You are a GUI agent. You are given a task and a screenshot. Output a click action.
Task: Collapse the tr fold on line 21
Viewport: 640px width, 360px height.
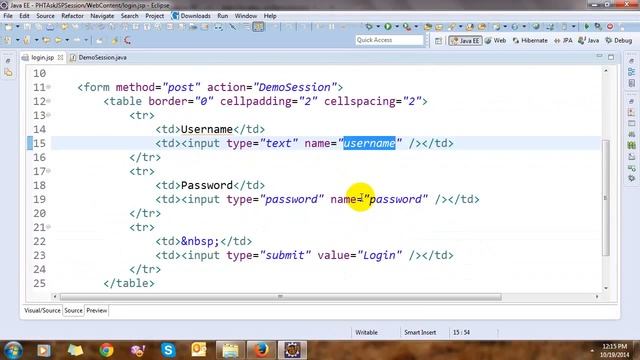pyautogui.click(x=49, y=227)
